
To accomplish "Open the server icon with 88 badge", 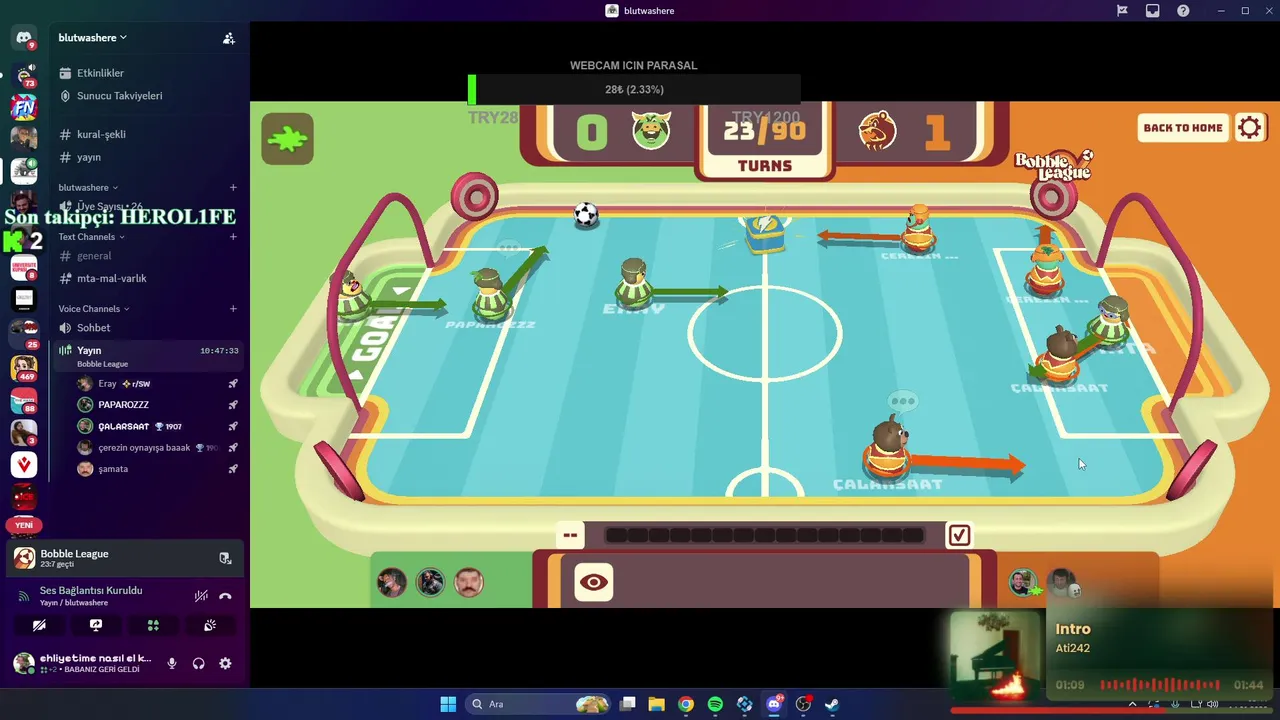I will click(24, 400).
